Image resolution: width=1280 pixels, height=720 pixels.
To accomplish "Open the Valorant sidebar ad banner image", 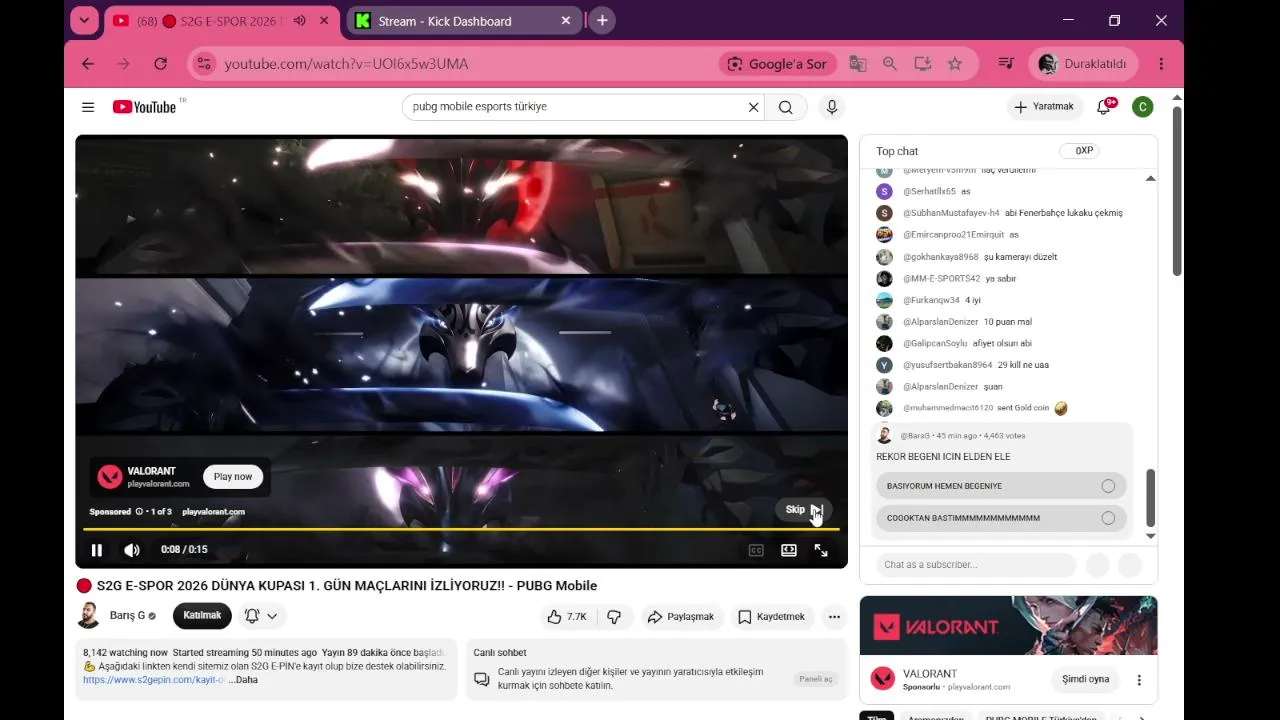I will [1009, 626].
